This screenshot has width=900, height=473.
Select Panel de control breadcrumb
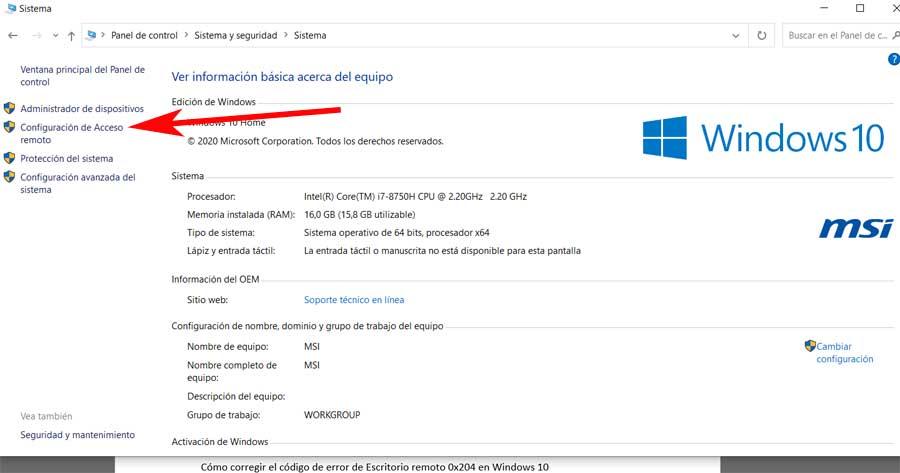click(144, 35)
